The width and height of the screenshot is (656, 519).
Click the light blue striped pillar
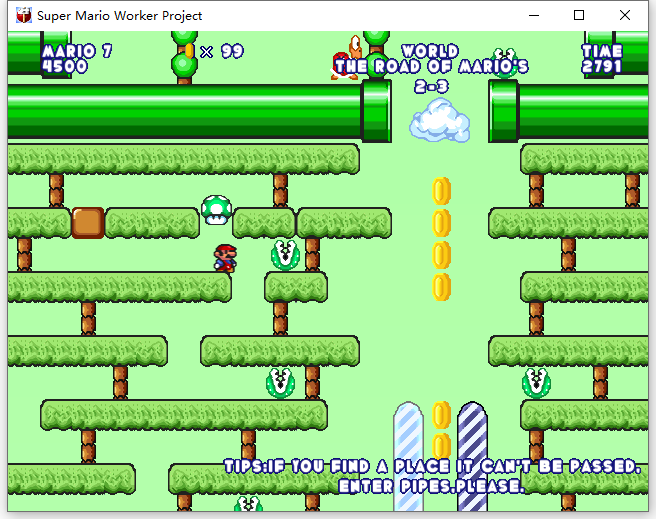click(x=408, y=456)
